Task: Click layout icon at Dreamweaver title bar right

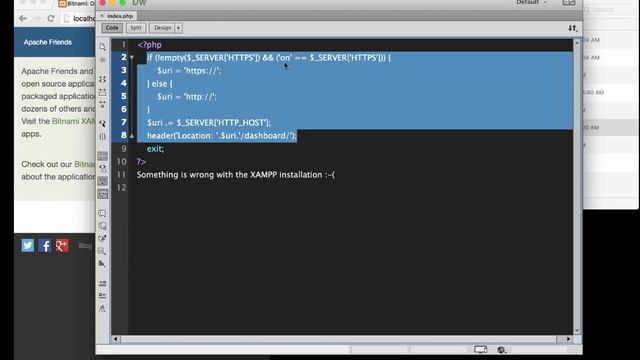Action: pos(569,2)
